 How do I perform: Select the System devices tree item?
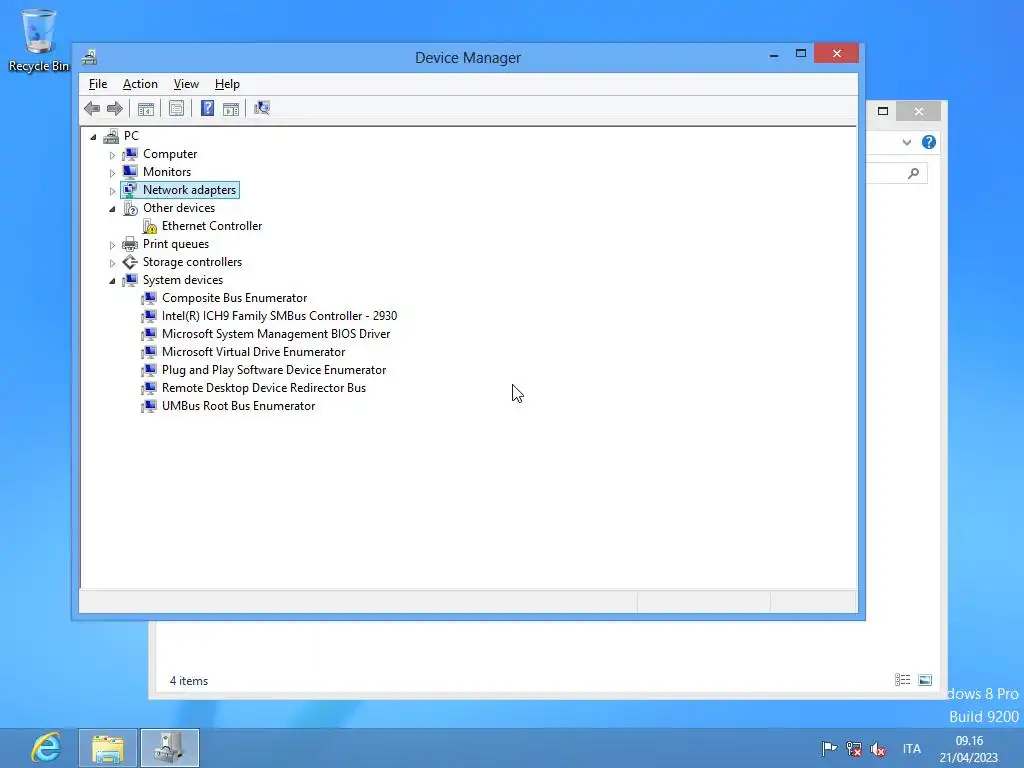click(x=183, y=280)
